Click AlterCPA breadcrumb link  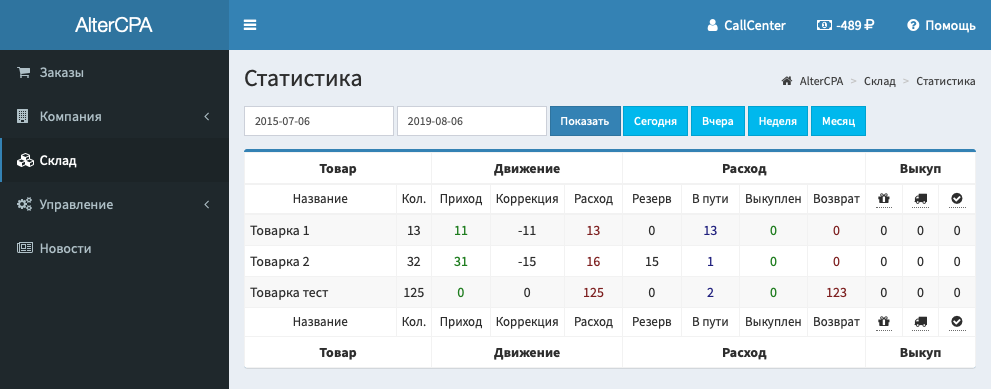(x=821, y=81)
